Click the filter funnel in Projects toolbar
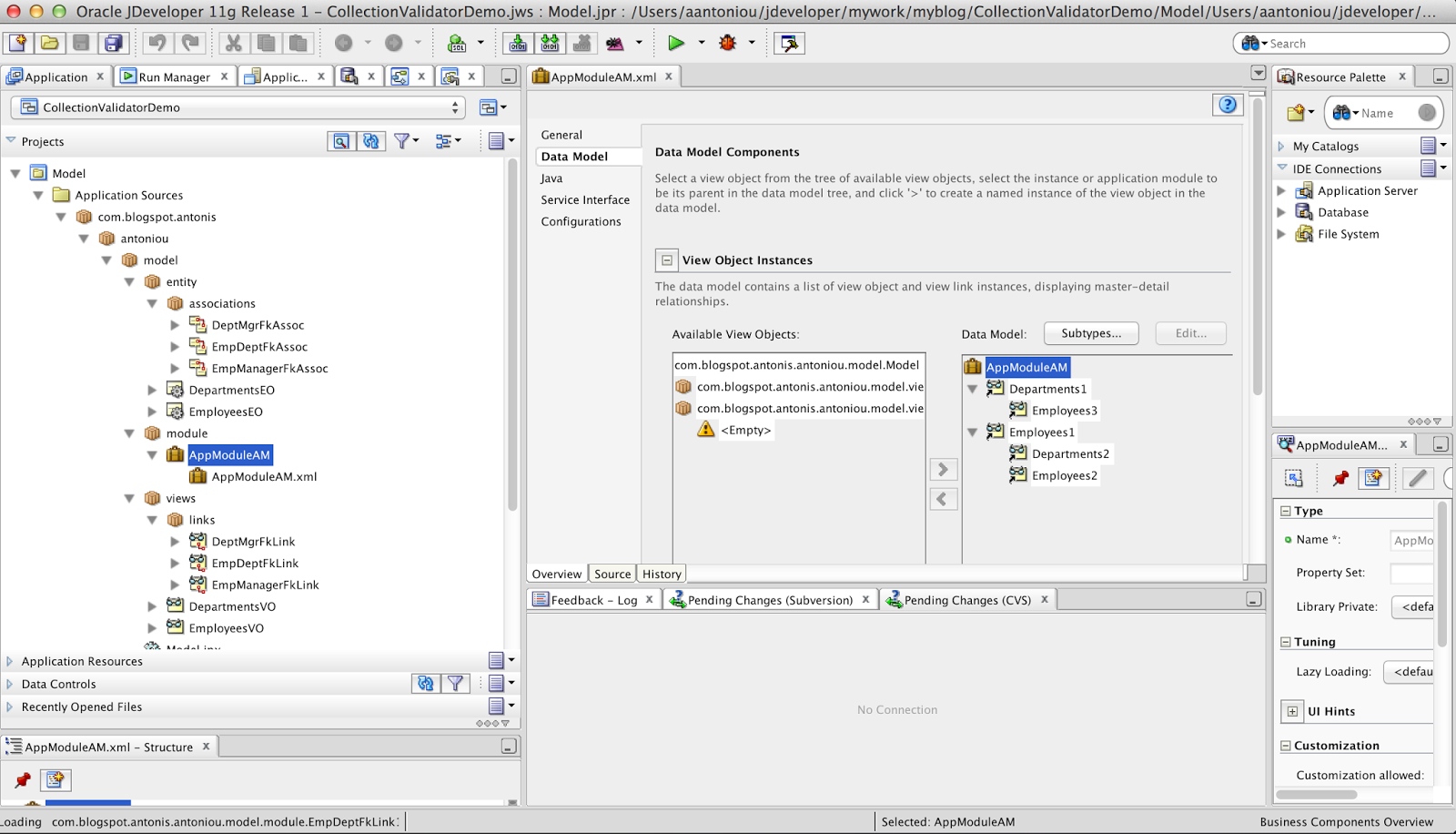The image size is (1456, 834). pyautogui.click(x=401, y=141)
